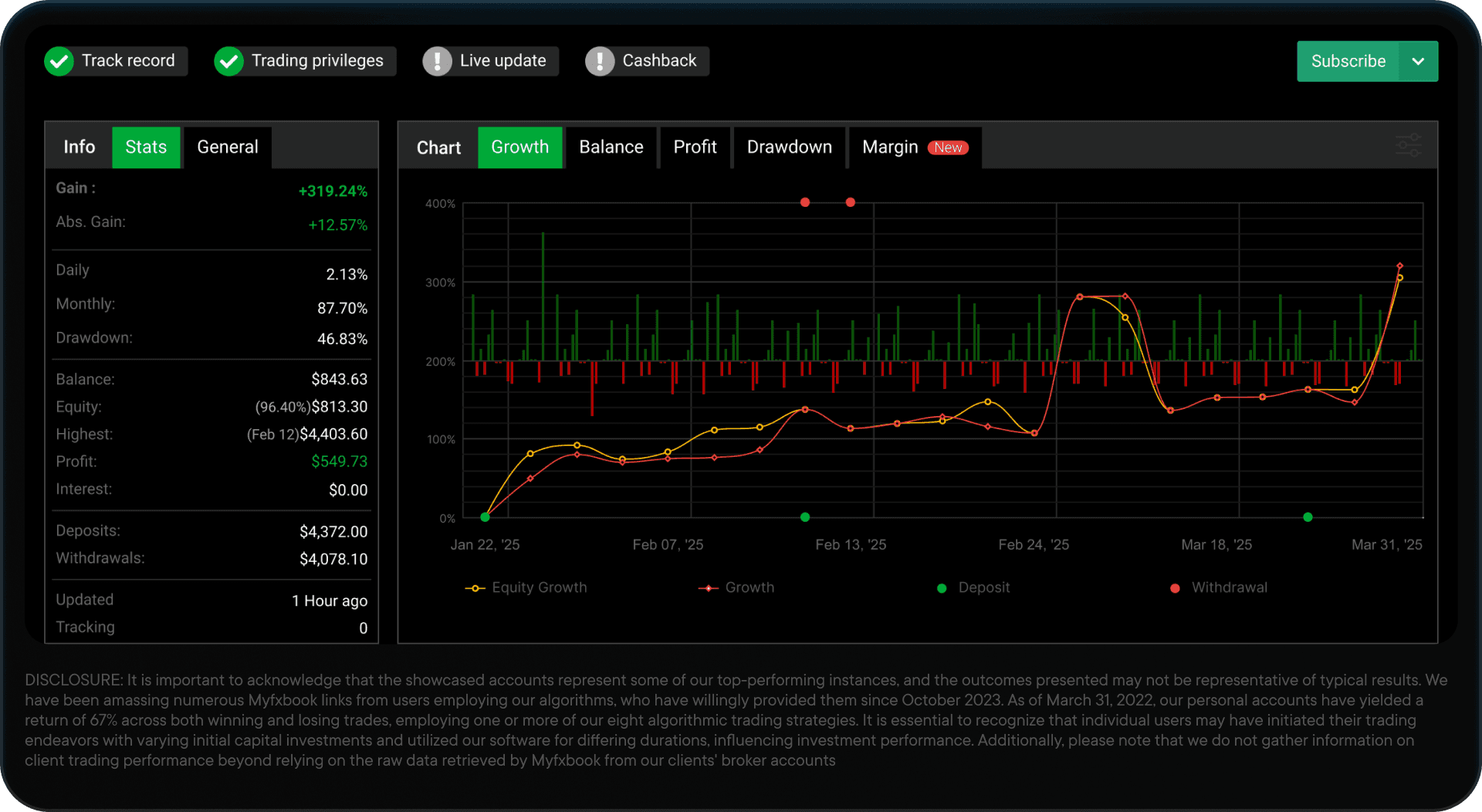Expand the Subscribe dropdown arrow

pyautogui.click(x=1418, y=61)
